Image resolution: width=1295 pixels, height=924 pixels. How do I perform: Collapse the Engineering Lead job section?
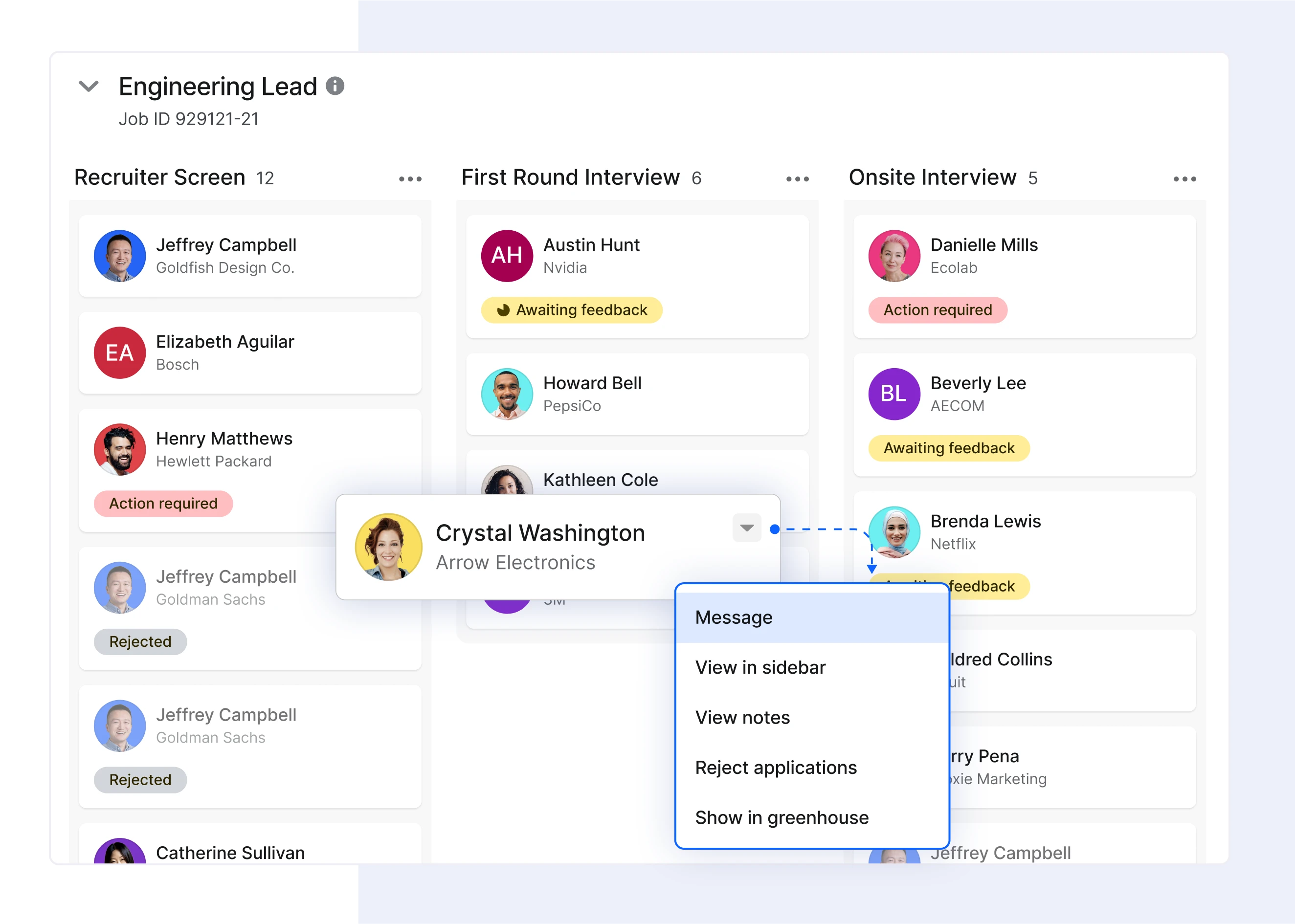(88, 87)
